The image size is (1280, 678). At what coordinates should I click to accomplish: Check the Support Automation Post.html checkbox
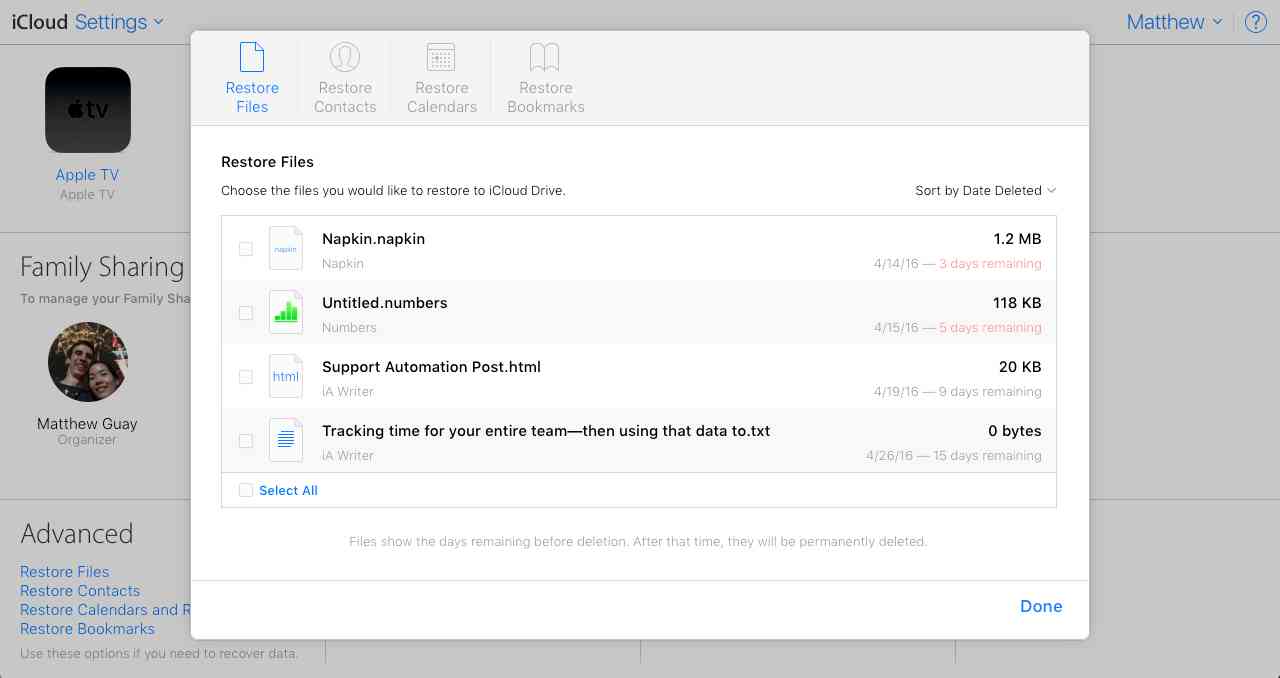tap(245, 377)
